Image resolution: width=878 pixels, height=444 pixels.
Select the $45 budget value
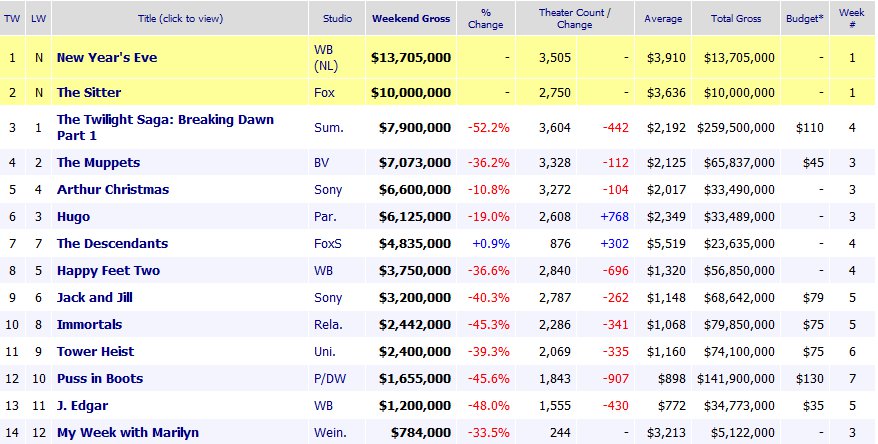[813, 163]
